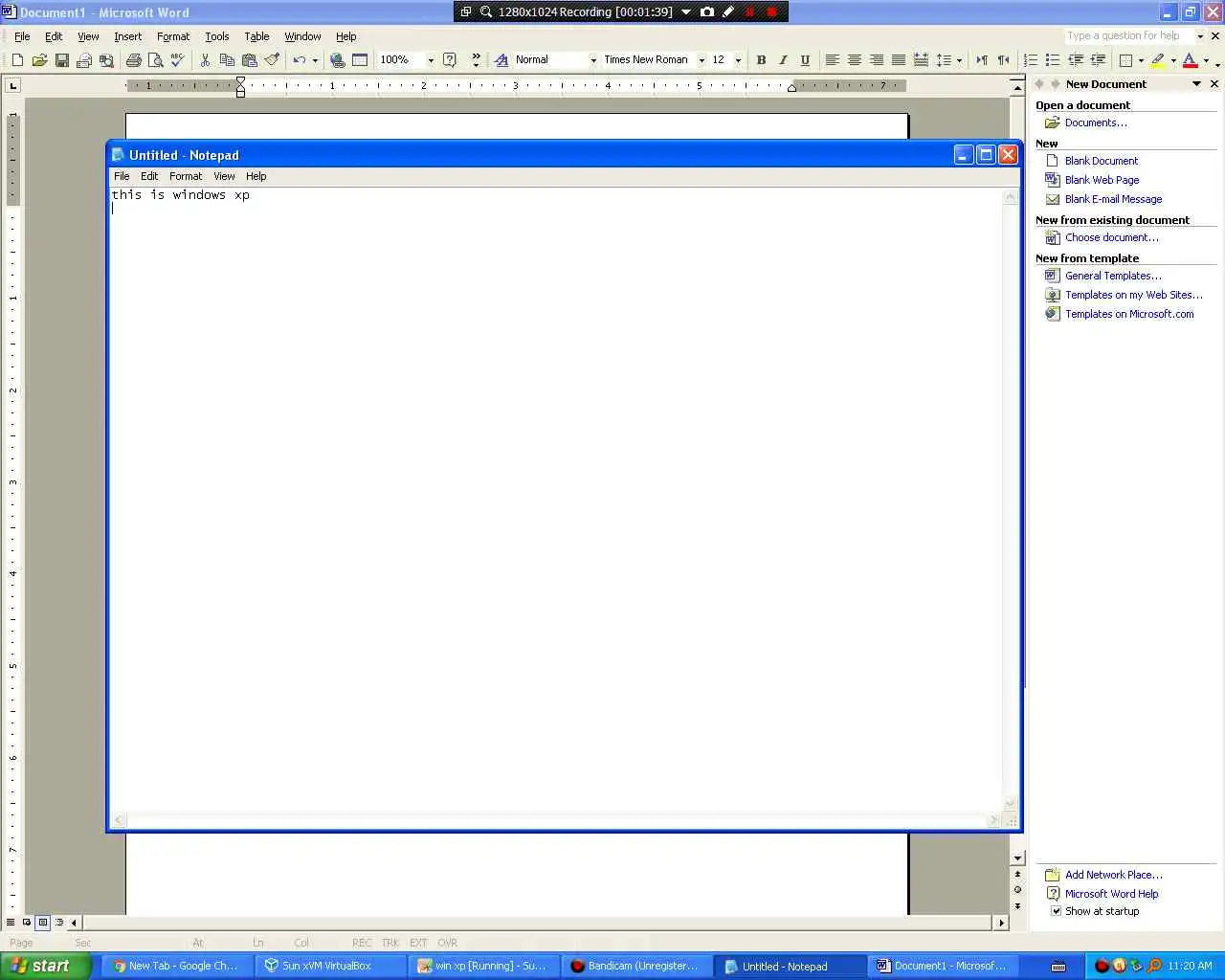Justify text in Word

point(898,59)
